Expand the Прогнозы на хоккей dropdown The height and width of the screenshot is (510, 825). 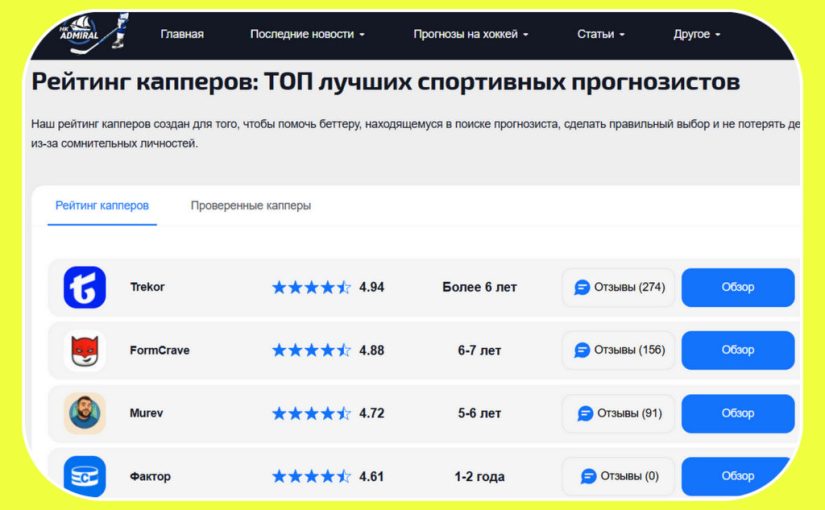470,34
